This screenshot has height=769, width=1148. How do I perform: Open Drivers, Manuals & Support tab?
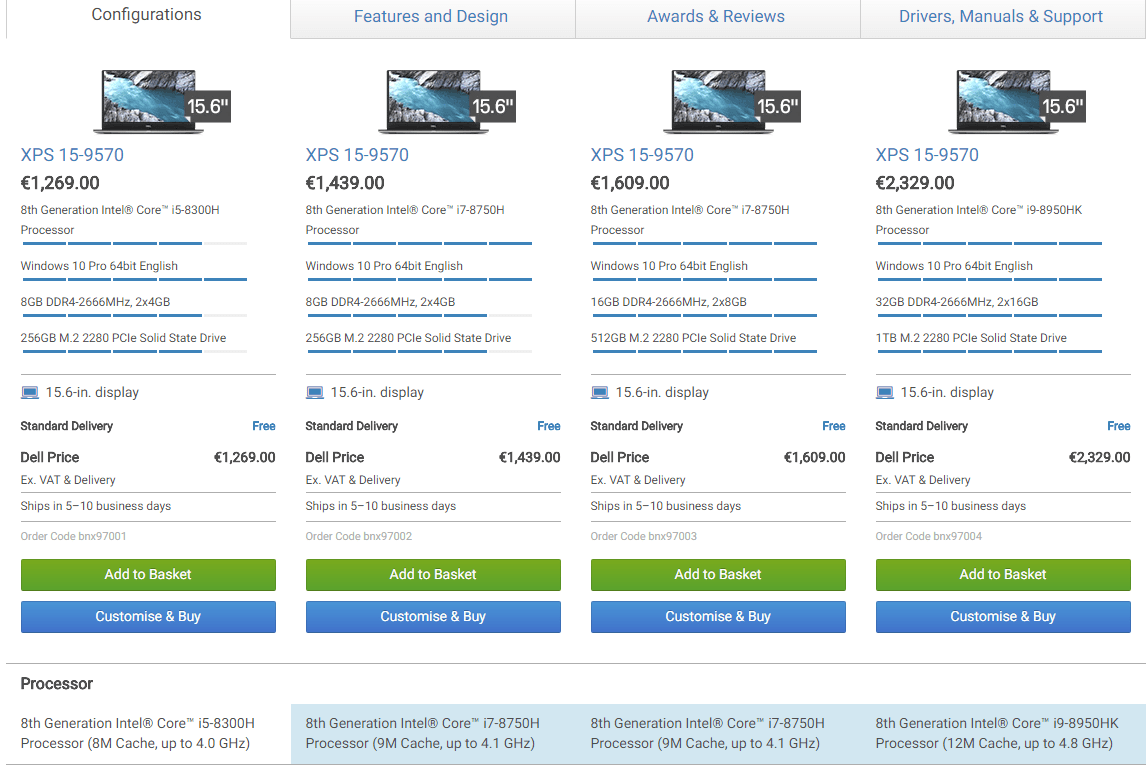point(1001,16)
